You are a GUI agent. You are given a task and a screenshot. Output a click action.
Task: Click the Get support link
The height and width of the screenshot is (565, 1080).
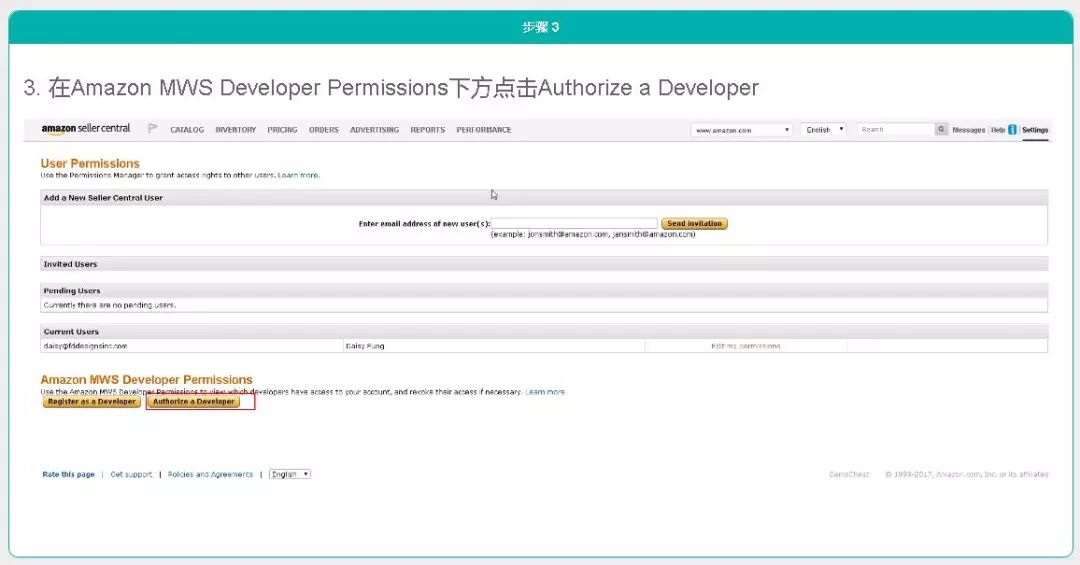pyautogui.click(x=131, y=474)
